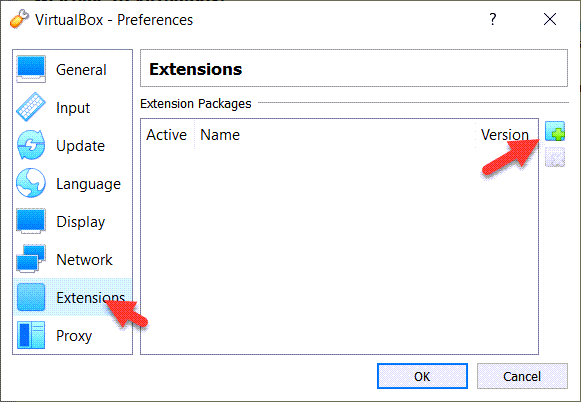Screen dimensions: 581x402
Task: Click the Input keyboard icon
Action: click(31, 107)
